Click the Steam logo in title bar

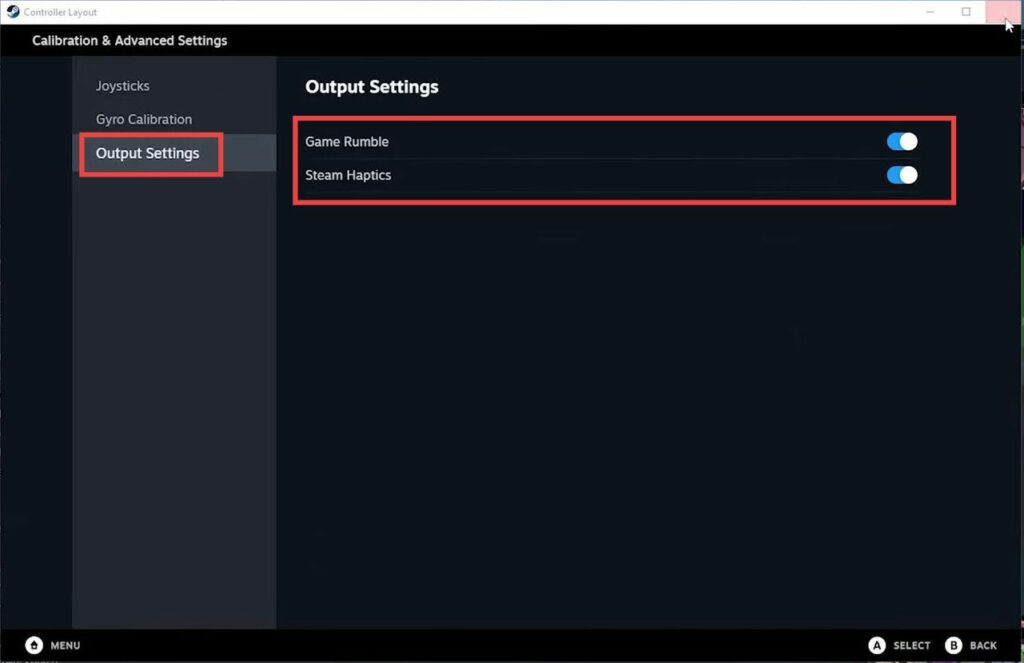(x=12, y=12)
